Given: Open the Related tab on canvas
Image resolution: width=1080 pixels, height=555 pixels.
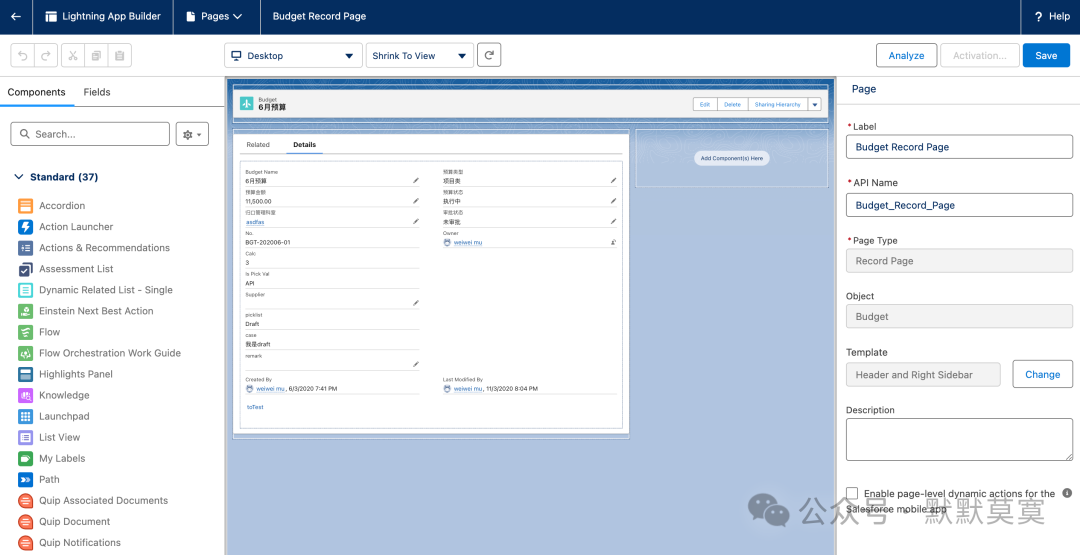Looking at the screenshot, I should [x=258, y=145].
